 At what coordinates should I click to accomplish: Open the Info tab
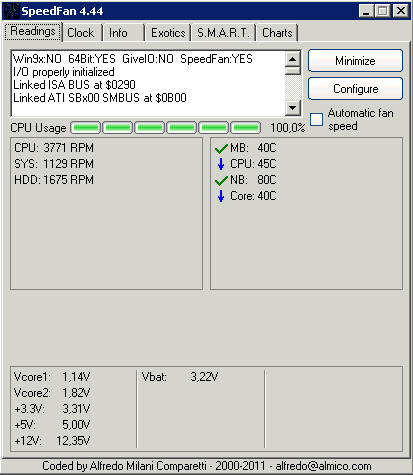point(124,33)
